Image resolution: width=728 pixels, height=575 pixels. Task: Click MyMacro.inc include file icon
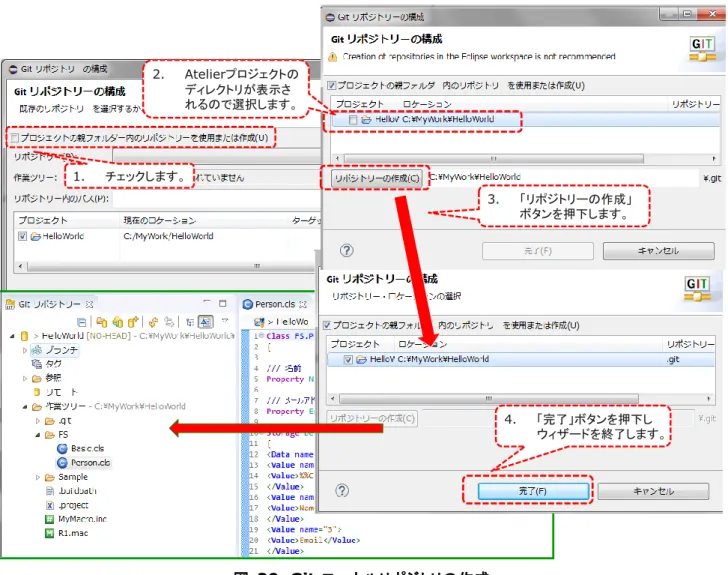[x=50, y=519]
